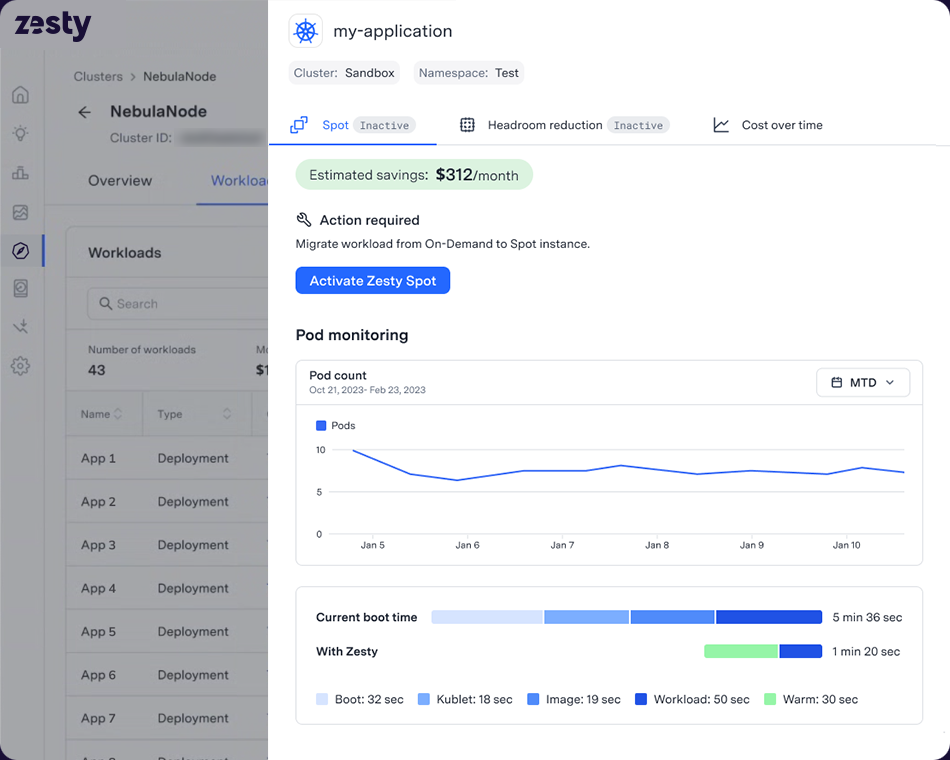Image resolution: width=950 pixels, height=760 pixels.
Task: Click the Workload: 50 sec legend swatch
Action: (x=641, y=699)
